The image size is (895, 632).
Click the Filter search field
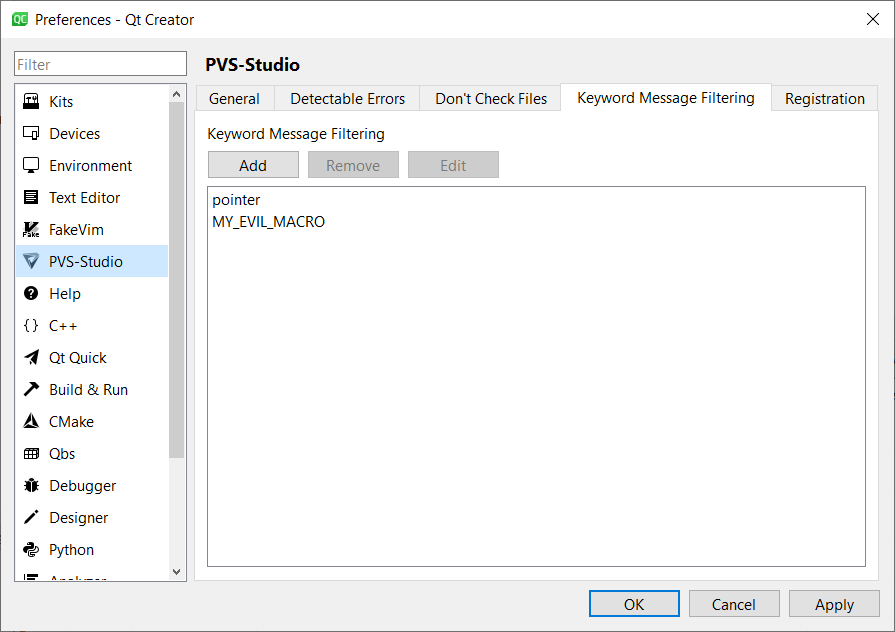point(99,63)
